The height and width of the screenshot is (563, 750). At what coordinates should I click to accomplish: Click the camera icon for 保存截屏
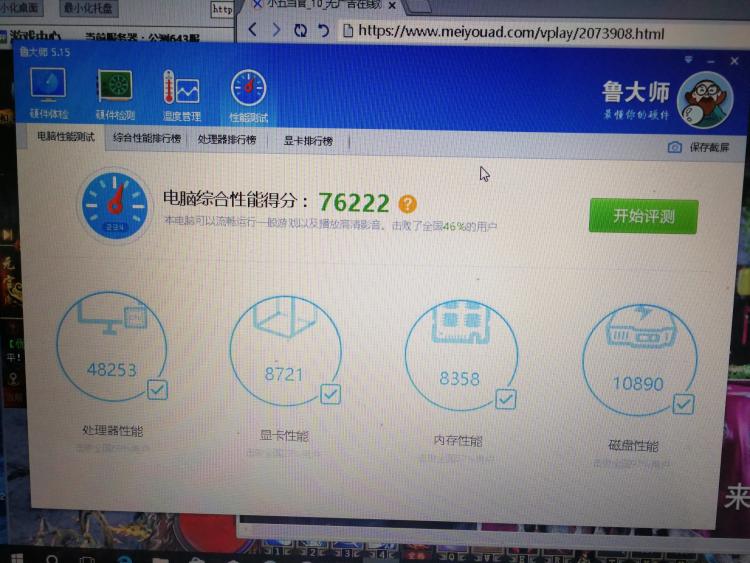click(674, 147)
